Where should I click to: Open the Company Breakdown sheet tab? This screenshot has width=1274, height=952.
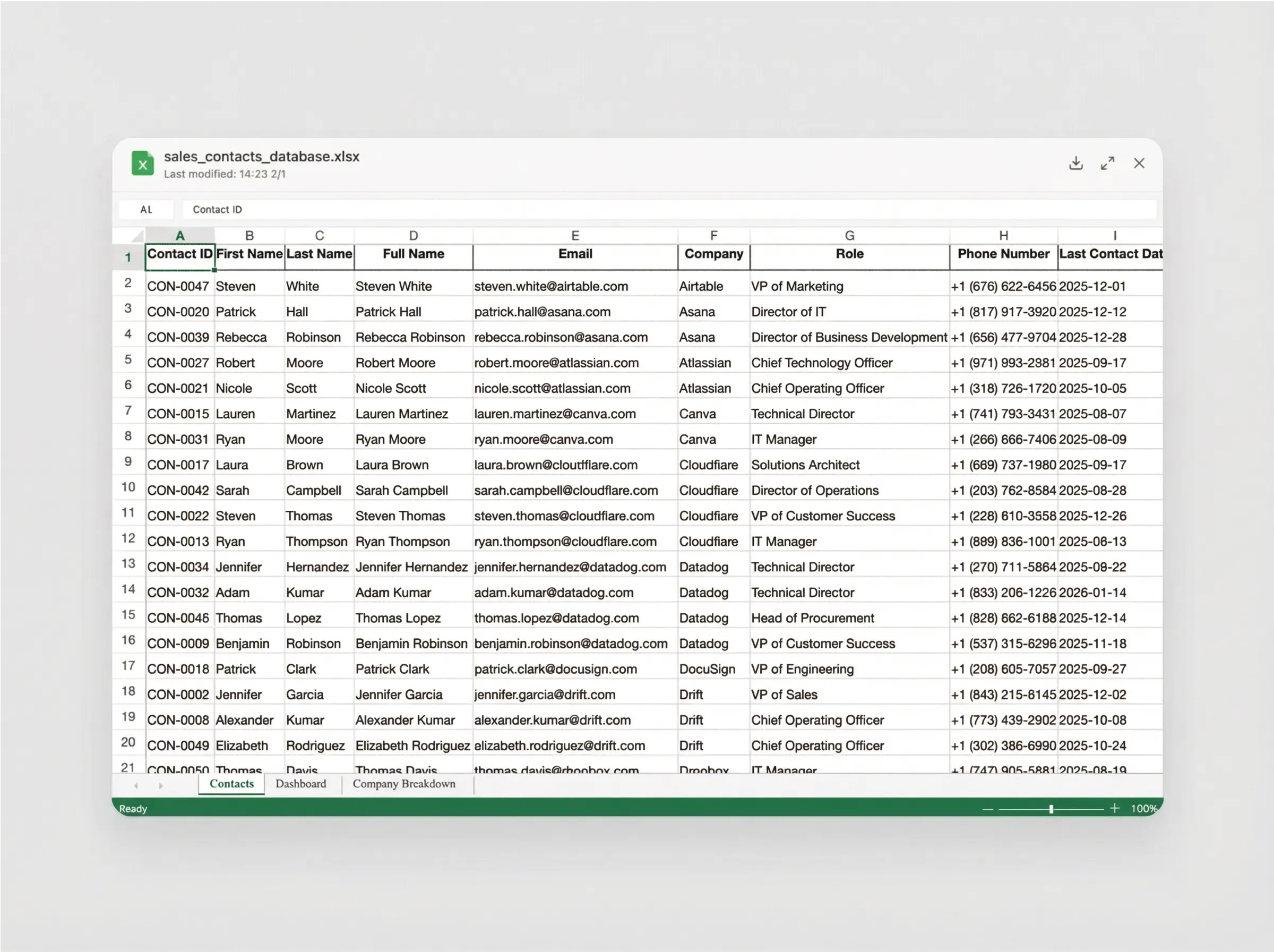(x=404, y=784)
